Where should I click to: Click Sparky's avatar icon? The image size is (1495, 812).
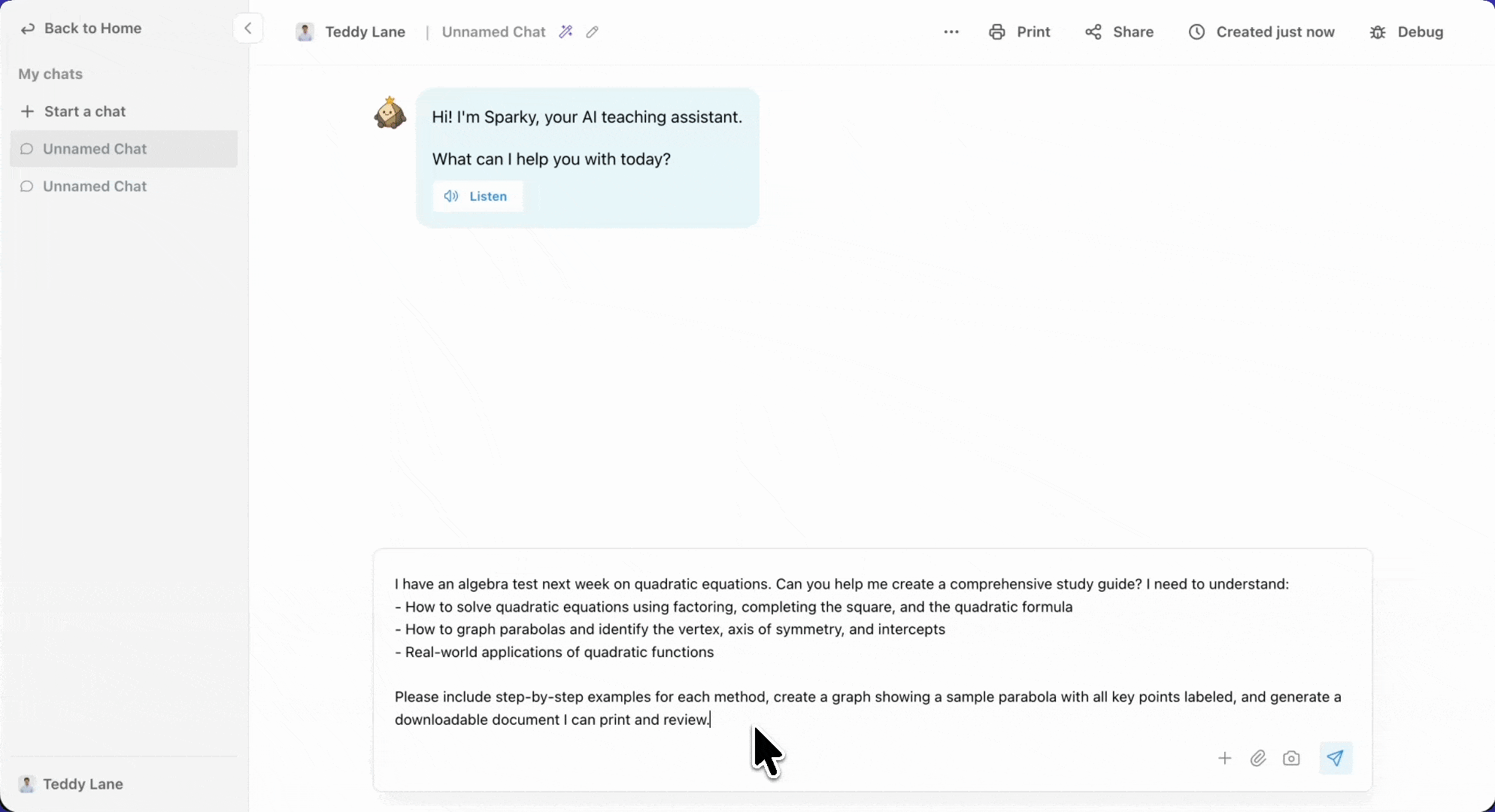[390, 113]
